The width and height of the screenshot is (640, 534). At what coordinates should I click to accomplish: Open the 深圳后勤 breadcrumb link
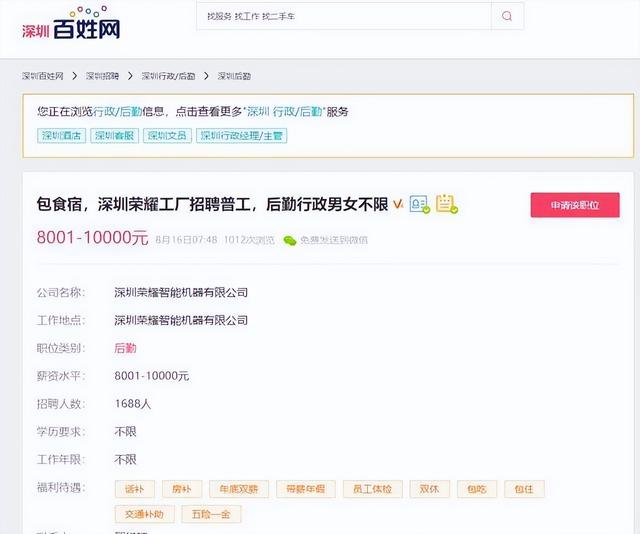[x=234, y=76]
